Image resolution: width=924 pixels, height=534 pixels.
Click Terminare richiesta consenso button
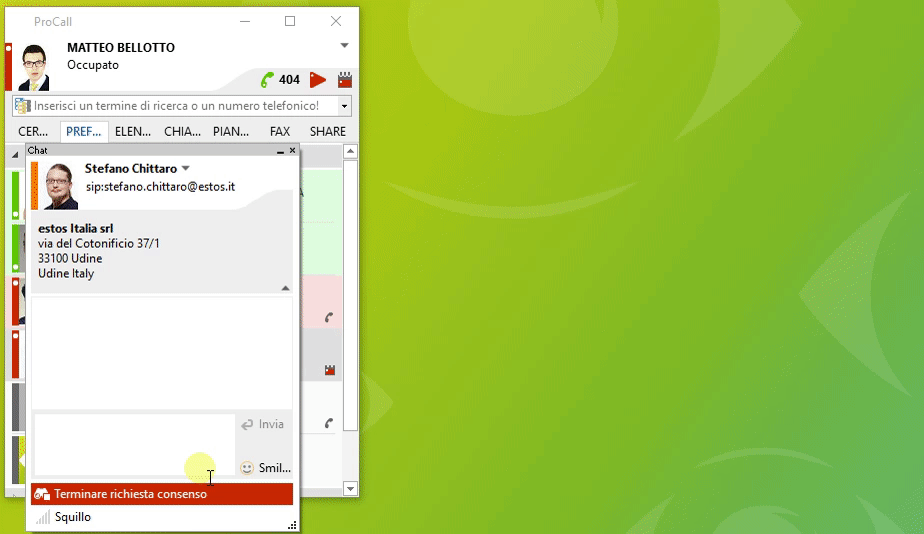coord(162,494)
